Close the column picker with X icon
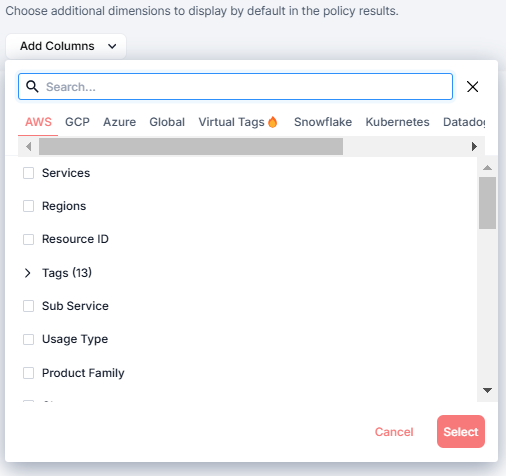This screenshot has width=506, height=476. 472,87
